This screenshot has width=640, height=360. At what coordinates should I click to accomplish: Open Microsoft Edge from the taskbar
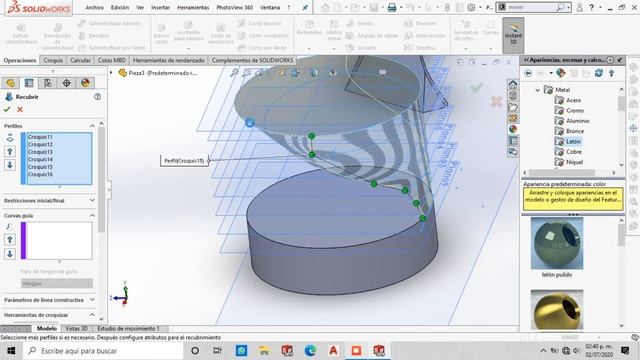click(310, 351)
